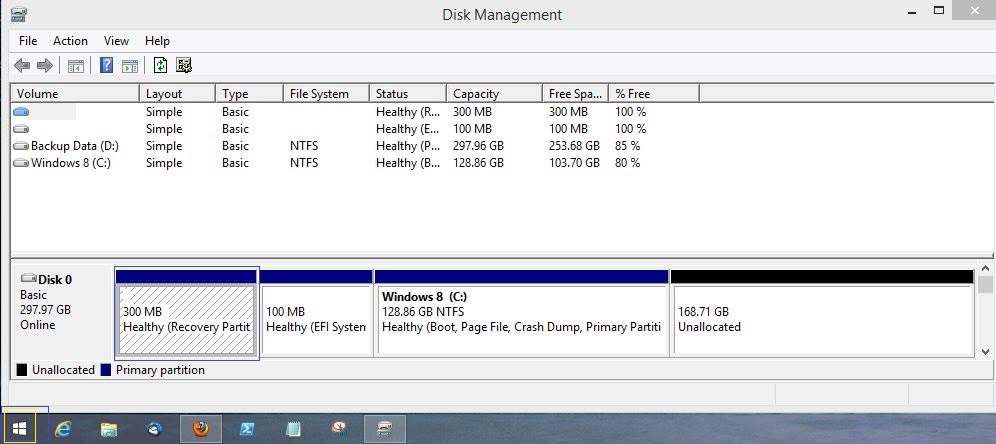Image resolution: width=996 pixels, height=444 pixels.
Task: Open the File menu
Action: (28, 41)
